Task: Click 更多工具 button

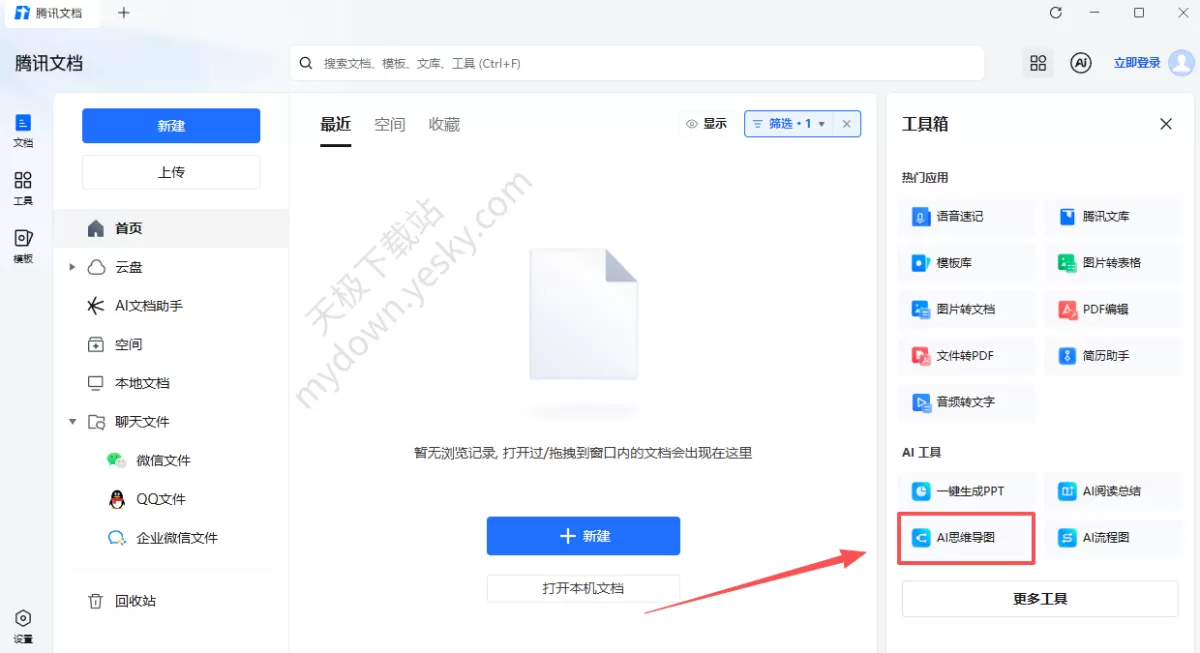Action: point(1040,599)
